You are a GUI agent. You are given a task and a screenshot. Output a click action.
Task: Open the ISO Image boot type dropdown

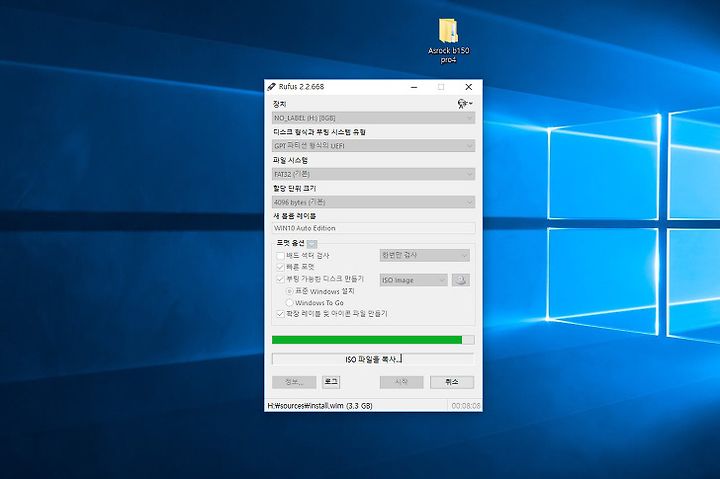pos(413,280)
